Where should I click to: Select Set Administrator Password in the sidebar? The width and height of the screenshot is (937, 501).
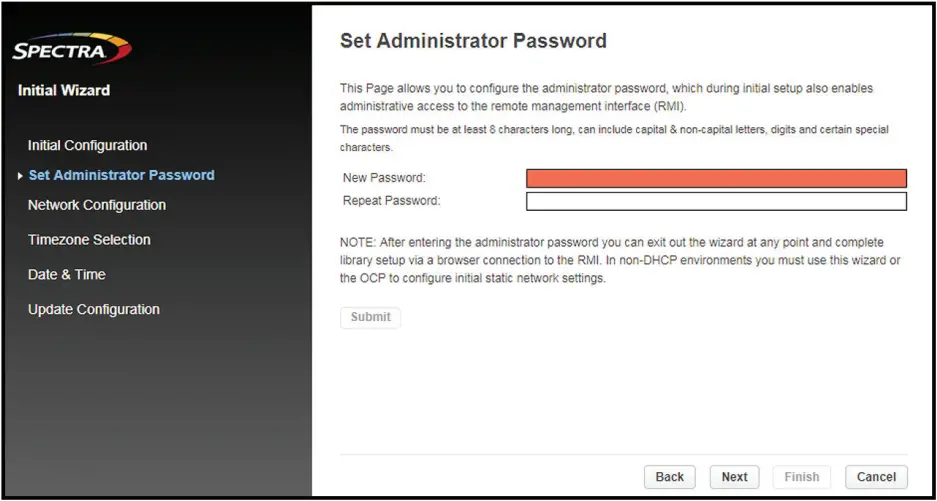(121, 175)
